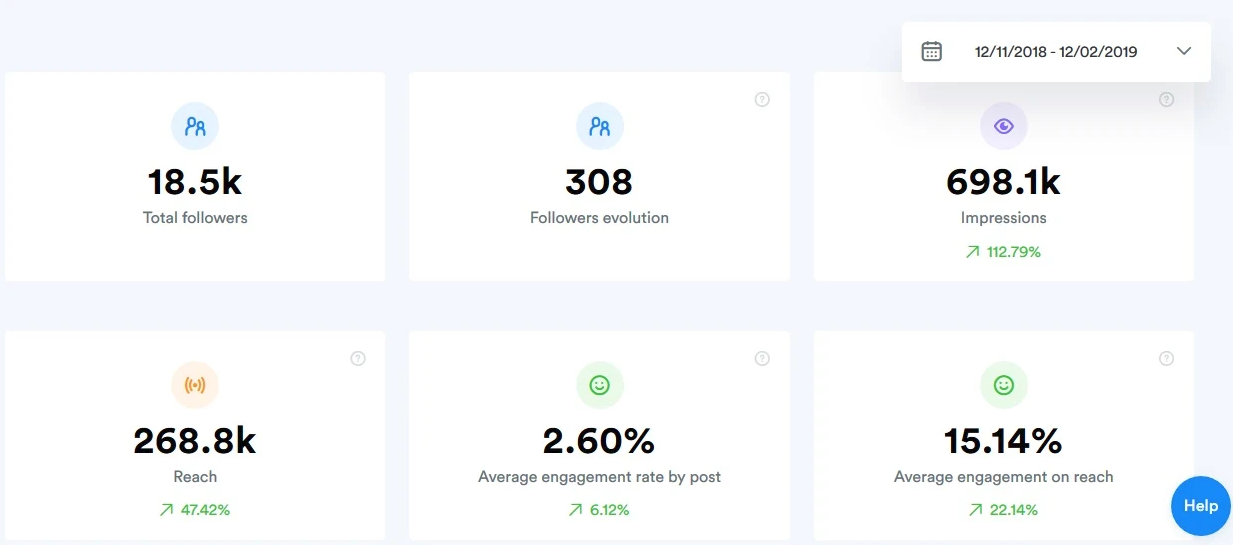This screenshot has width=1233, height=548.
Task: Click the 47.42% reach growth indicator
Action: (x=195, y=510)
